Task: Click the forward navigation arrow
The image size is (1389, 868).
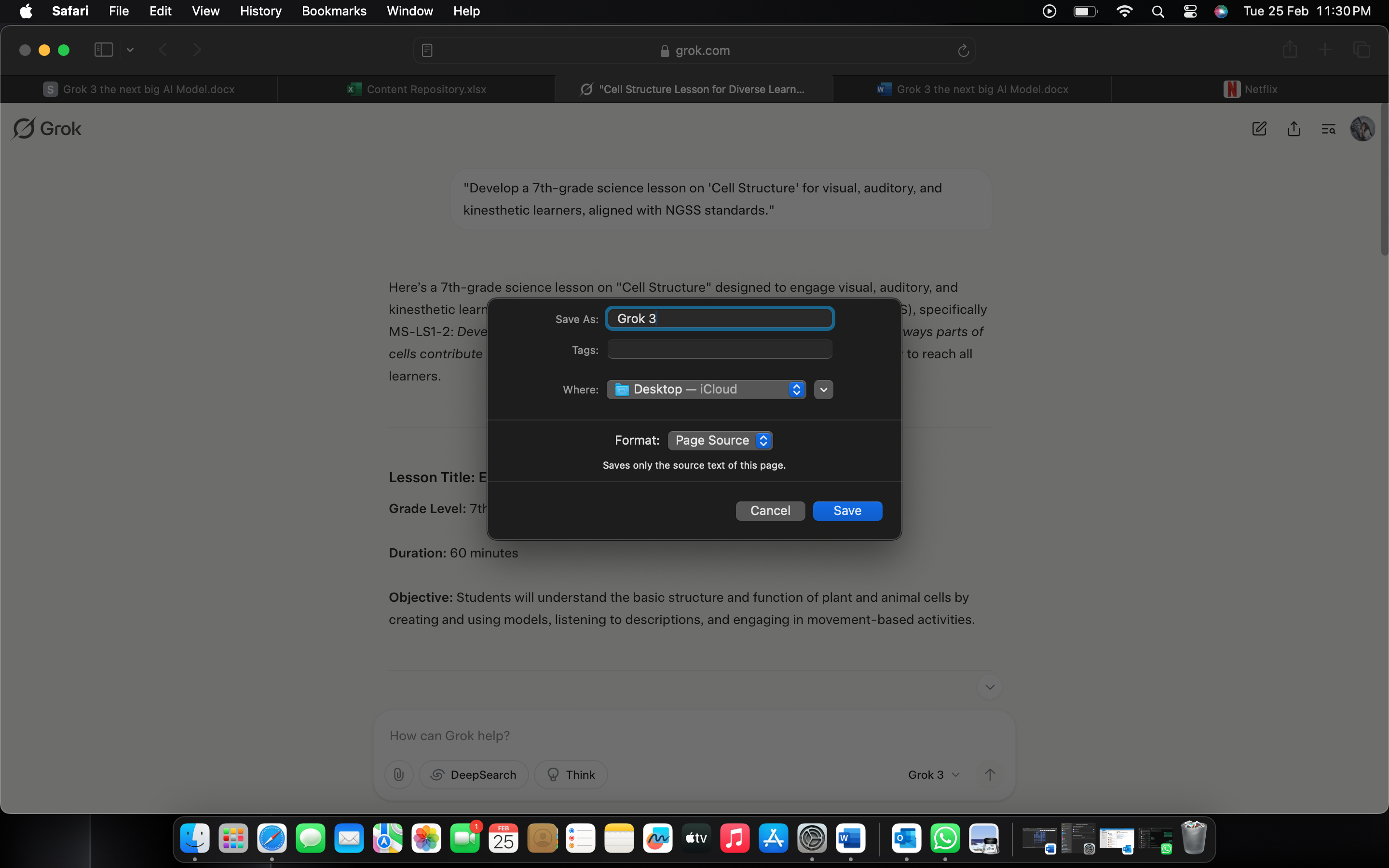Action: [x=197, y=50]
